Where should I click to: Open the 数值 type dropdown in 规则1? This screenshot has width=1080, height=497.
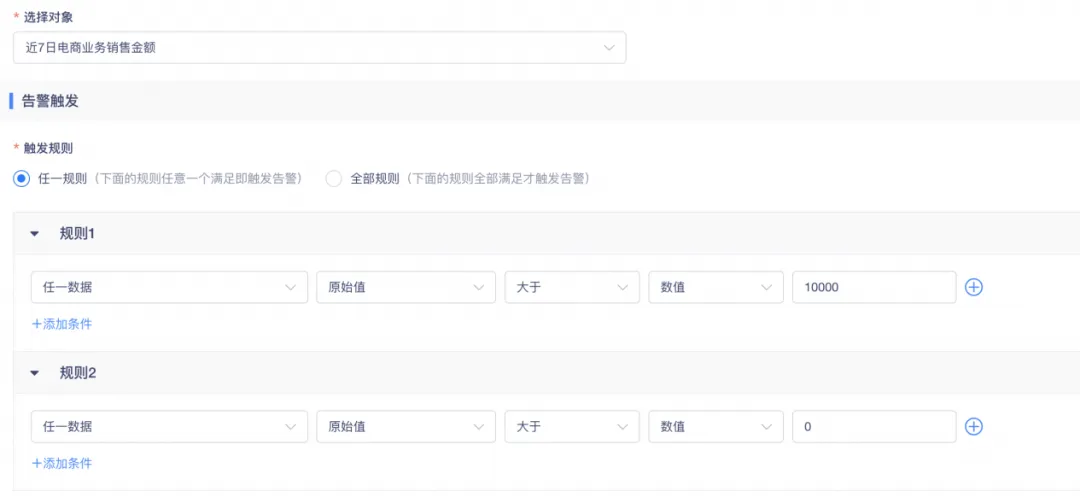tap(715, 287)
